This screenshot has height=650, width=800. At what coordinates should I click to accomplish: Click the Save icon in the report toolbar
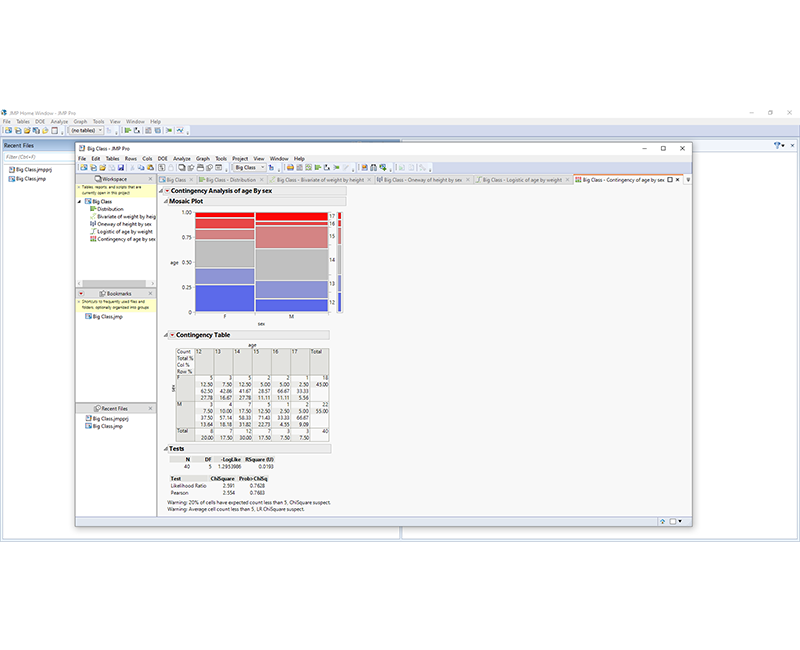[x=120, y=168]
